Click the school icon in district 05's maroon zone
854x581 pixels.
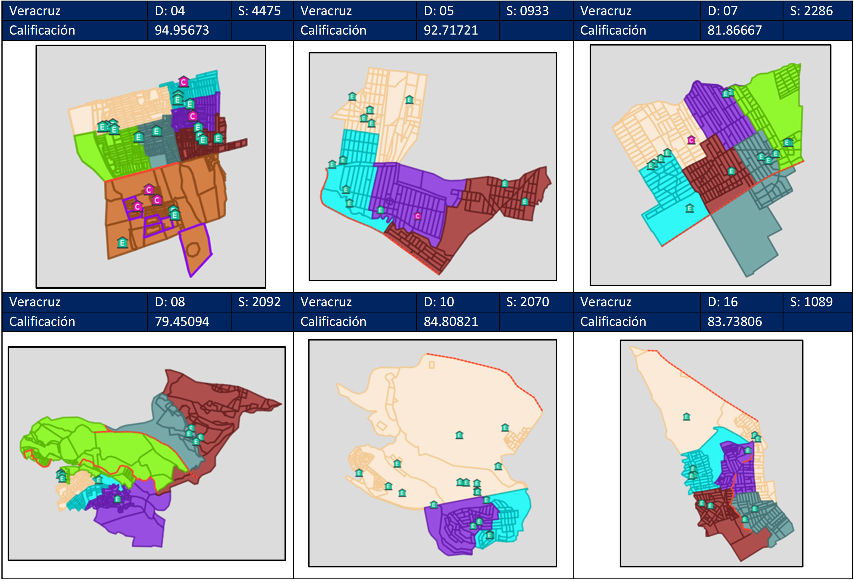505,184
